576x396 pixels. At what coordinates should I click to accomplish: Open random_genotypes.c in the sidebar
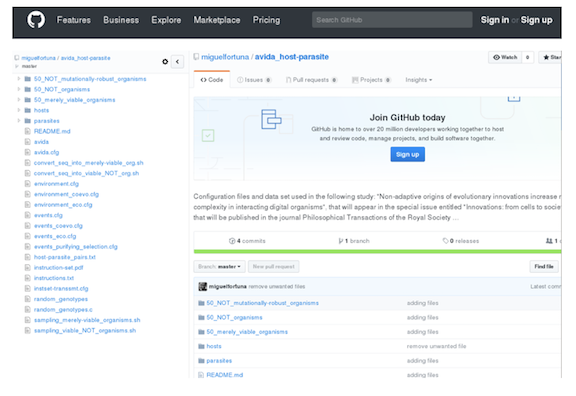[x=63, y=310]
